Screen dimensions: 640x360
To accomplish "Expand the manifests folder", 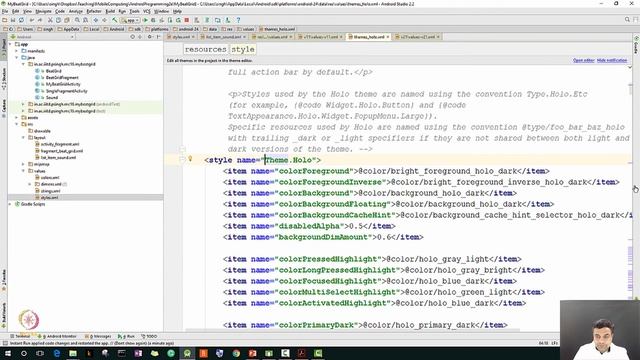I will click(17, 51).
